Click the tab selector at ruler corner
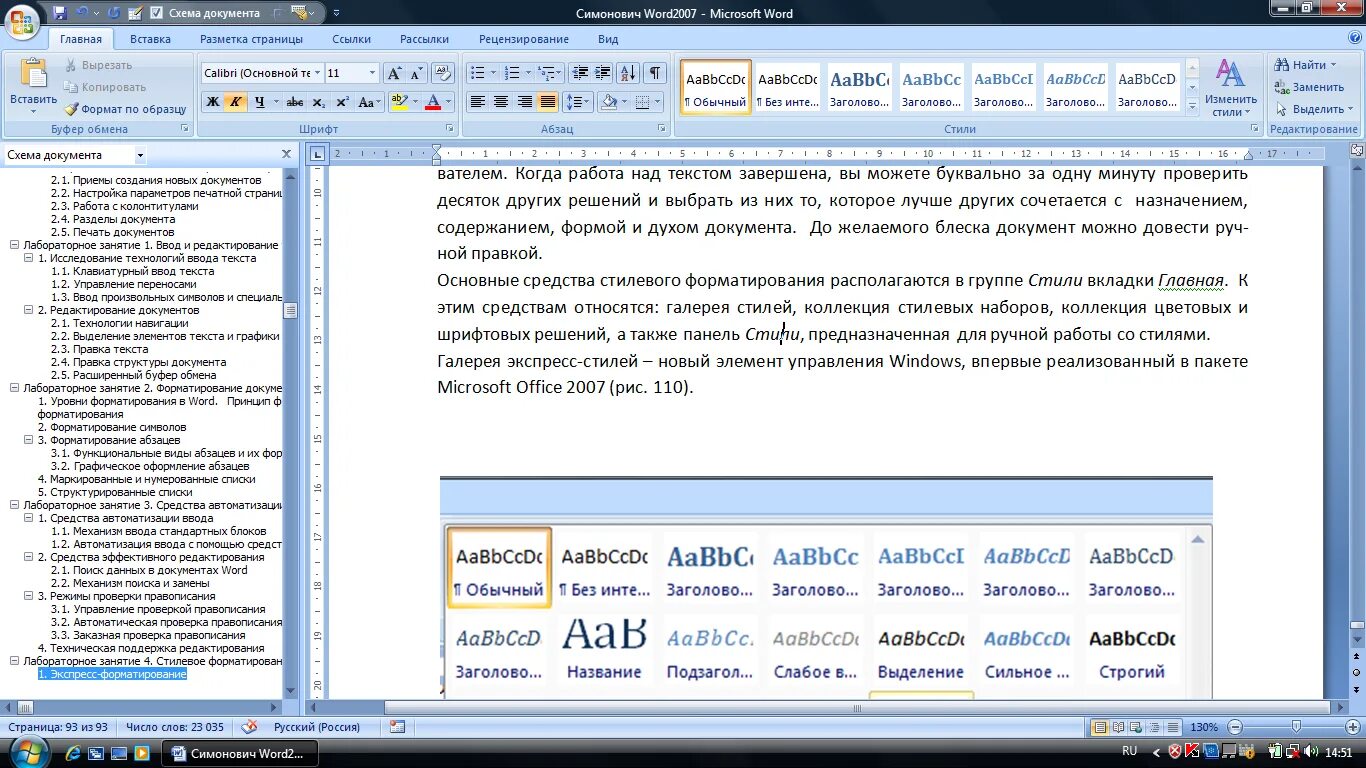This screenshot has height=768, width=1366. pos(316,154)
